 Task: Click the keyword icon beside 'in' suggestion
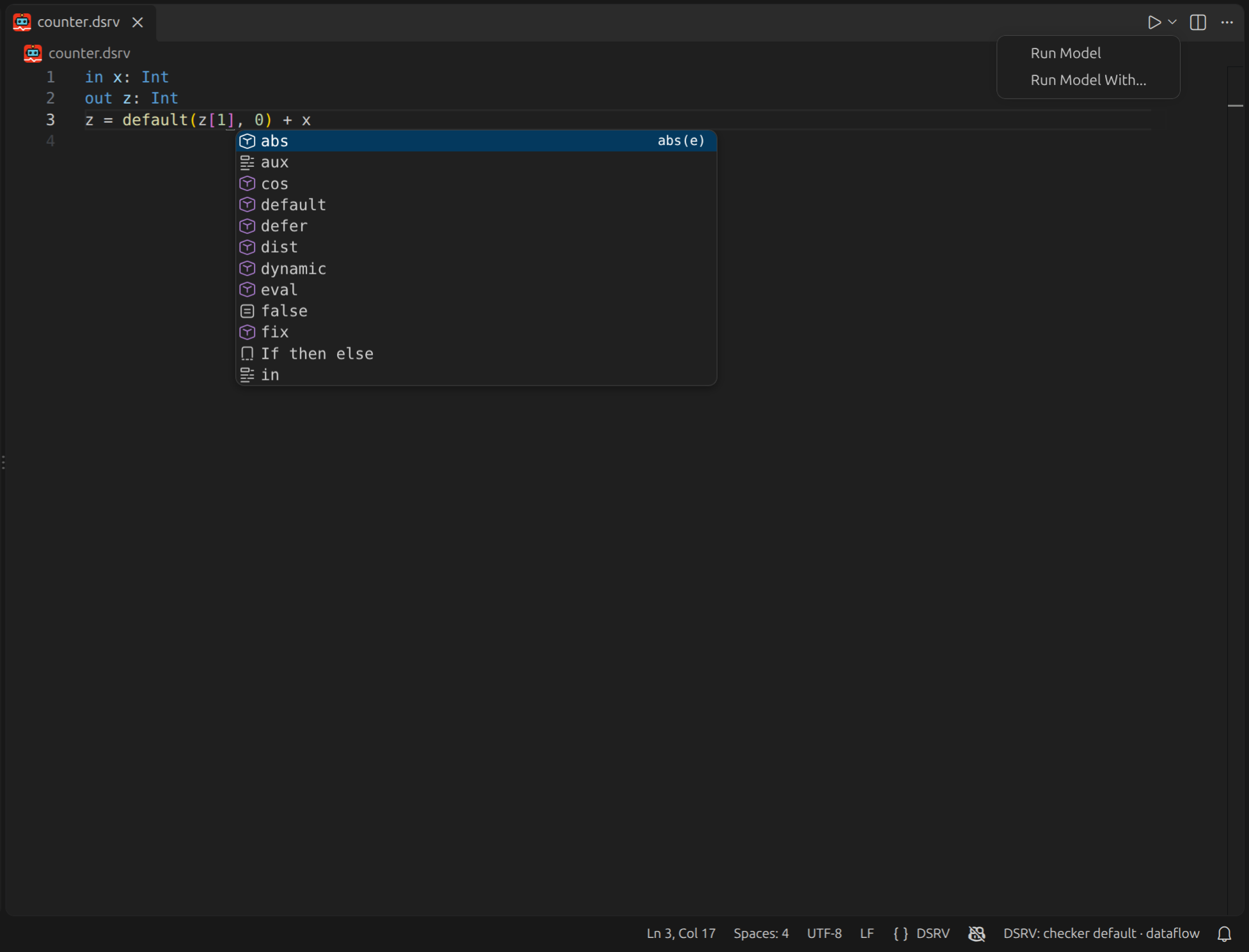247,375
